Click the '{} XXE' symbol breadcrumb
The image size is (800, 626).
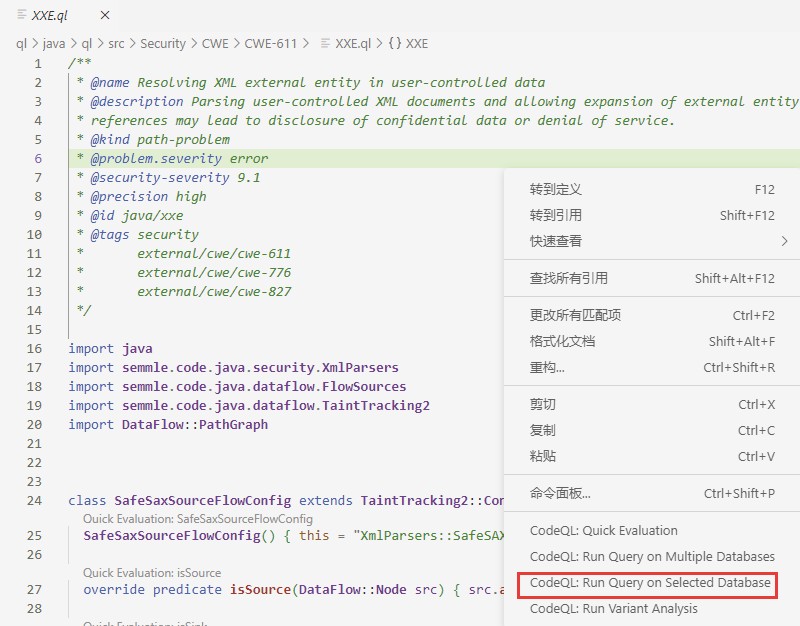click(408, 44)
